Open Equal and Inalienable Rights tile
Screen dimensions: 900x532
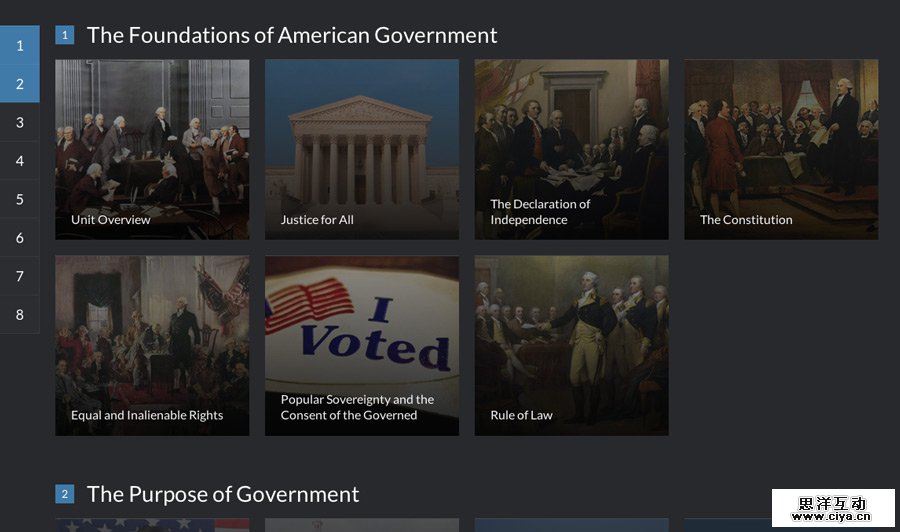pyautogui.click(x=152, y=345)
